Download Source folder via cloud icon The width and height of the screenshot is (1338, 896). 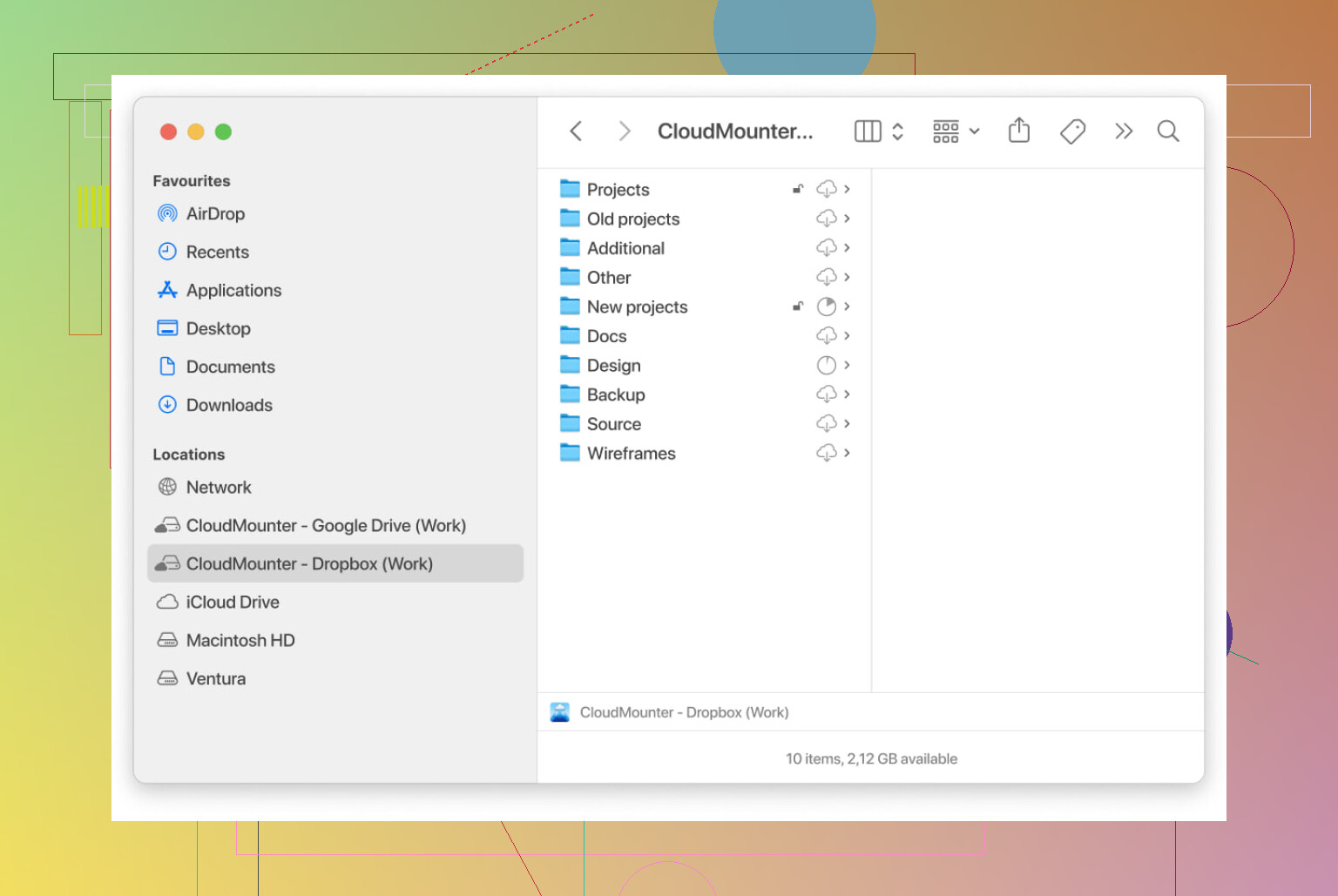tap(827, 424)
